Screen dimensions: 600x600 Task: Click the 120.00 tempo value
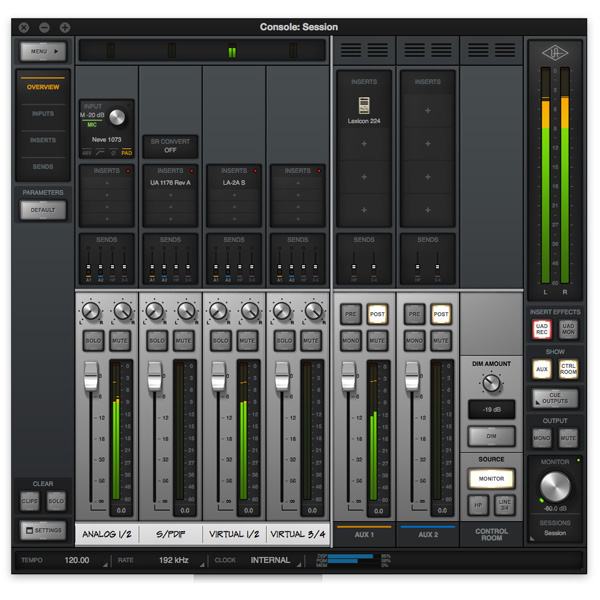pos(77,560)
